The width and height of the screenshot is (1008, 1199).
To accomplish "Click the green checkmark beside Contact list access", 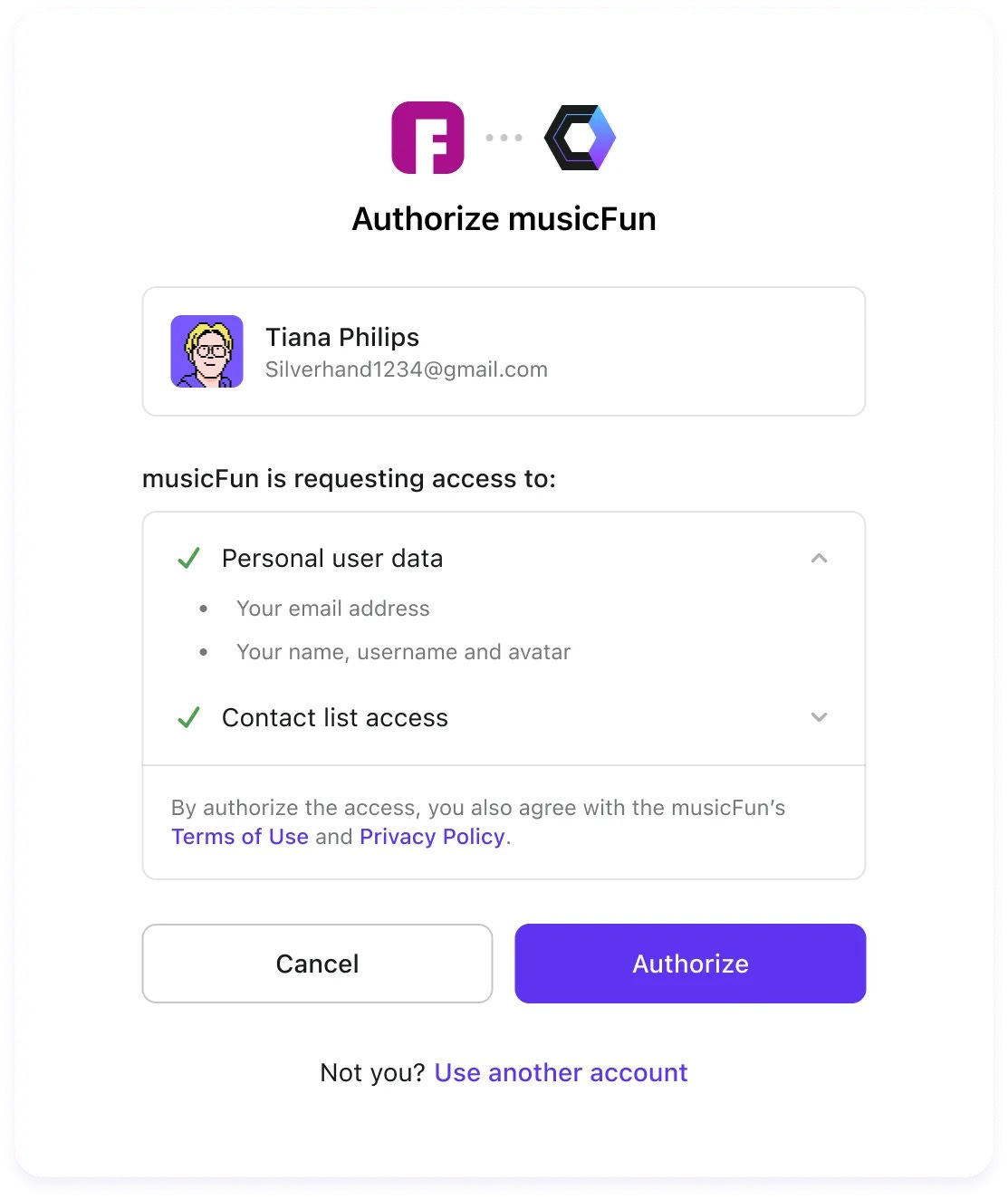I will tap(188, 718).
